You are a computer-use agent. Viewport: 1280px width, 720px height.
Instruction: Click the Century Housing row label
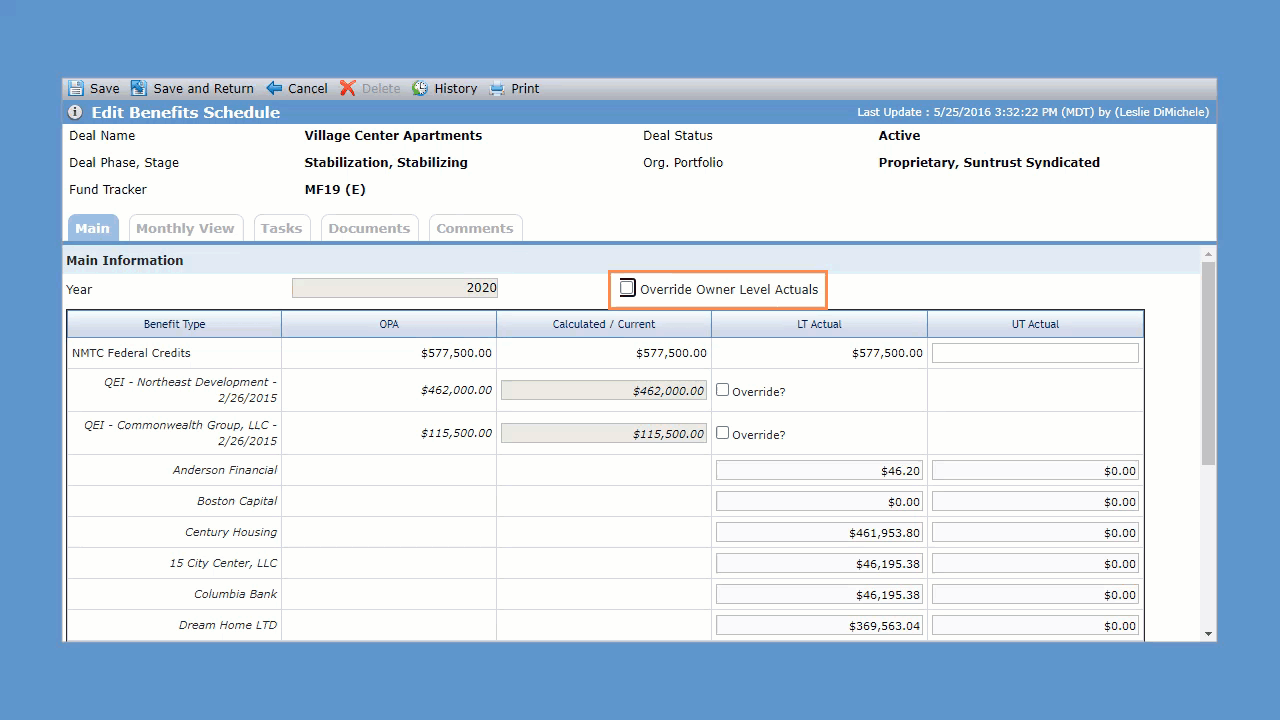[231, 532]
